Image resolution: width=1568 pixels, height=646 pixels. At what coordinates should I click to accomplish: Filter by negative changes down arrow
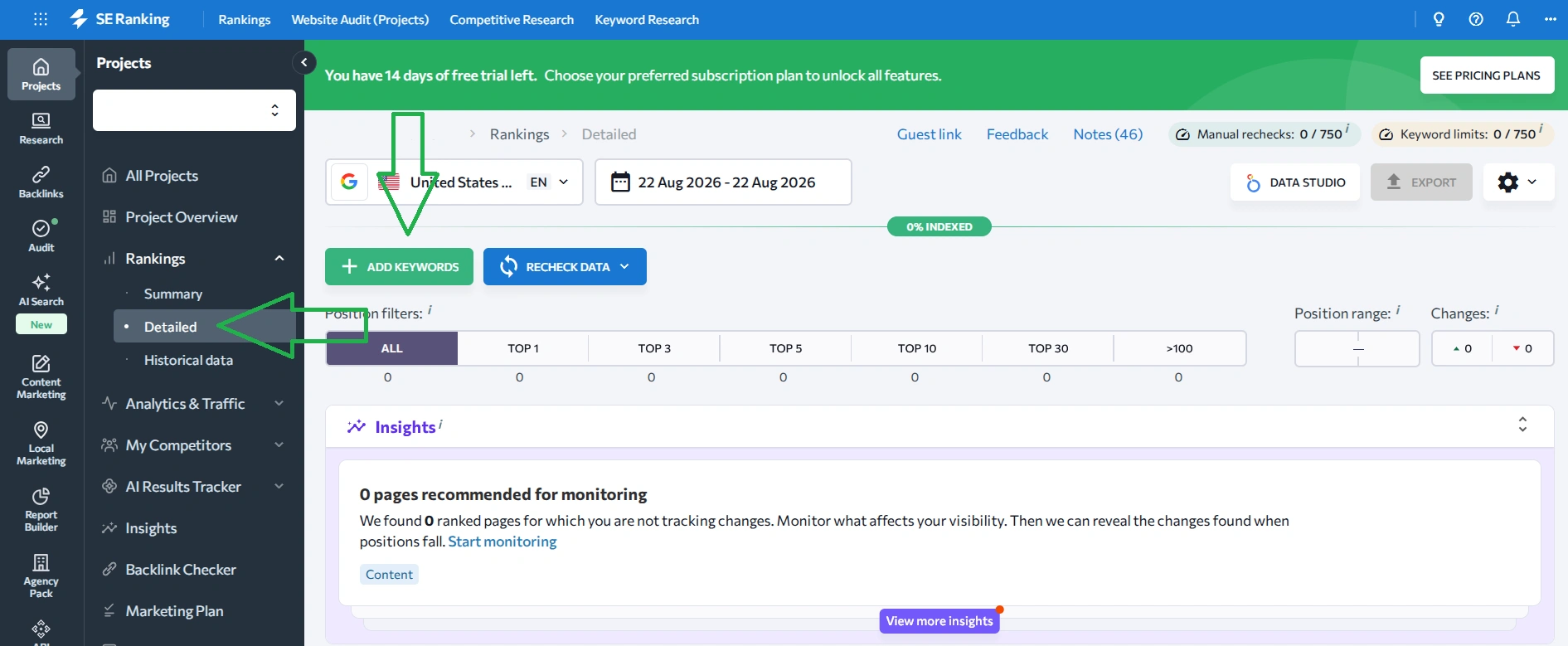coord(1522,348)
